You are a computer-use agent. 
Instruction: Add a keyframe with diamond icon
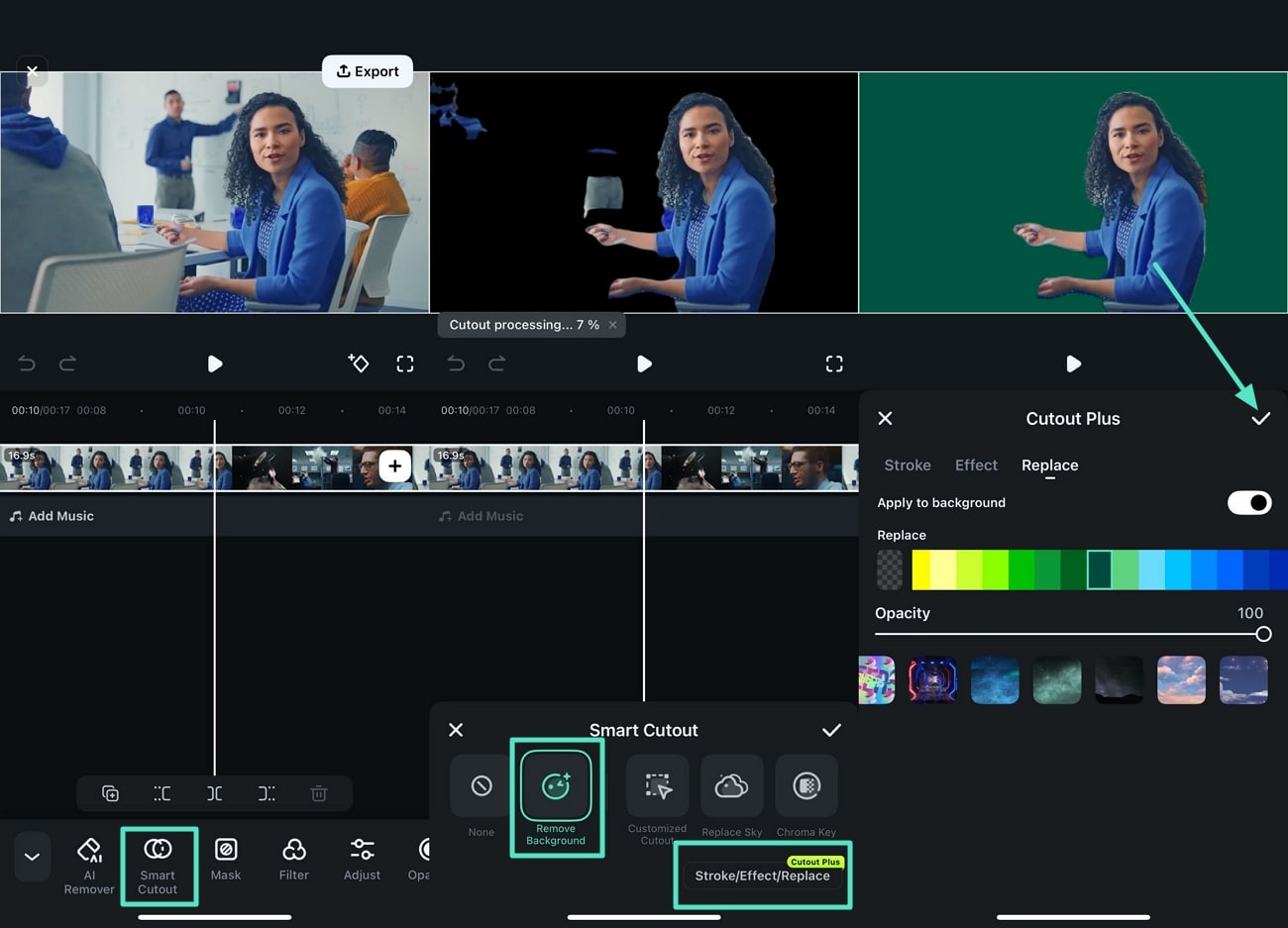359,363
